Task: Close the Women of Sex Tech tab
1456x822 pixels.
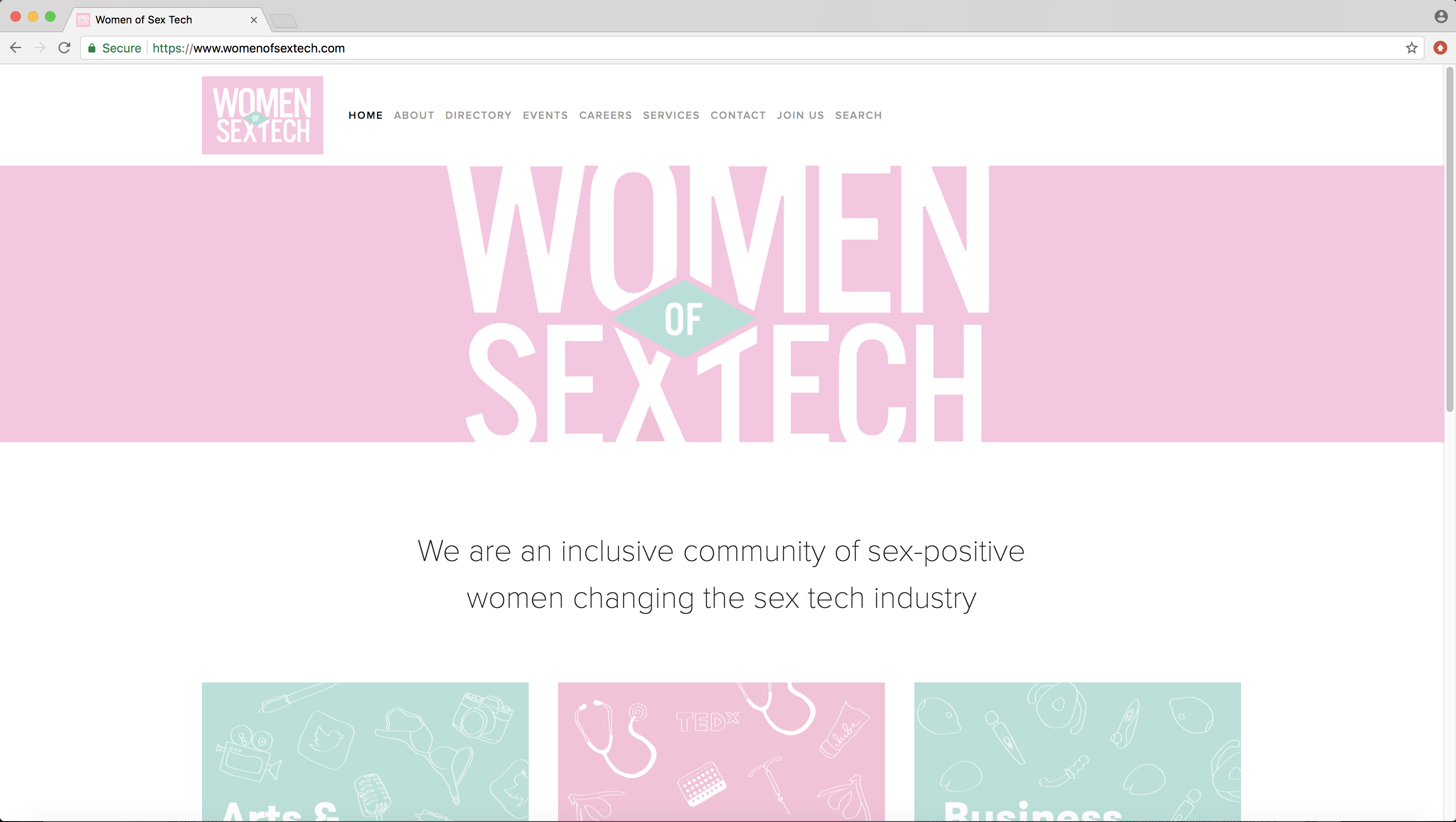Action: click(x=254, y=20)
